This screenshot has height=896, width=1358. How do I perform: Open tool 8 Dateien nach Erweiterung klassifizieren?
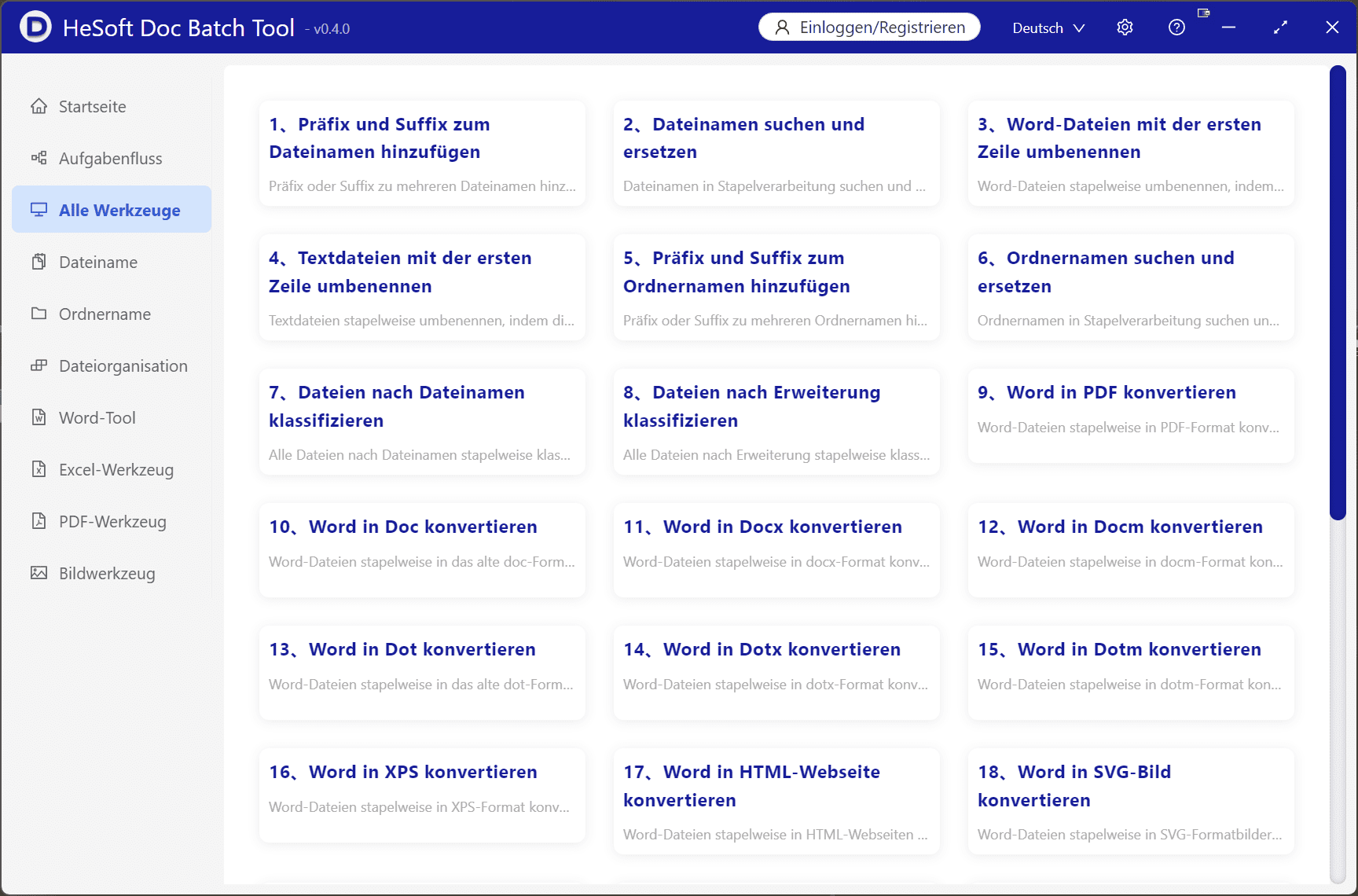pyautogui.click(x=776, y=422)
